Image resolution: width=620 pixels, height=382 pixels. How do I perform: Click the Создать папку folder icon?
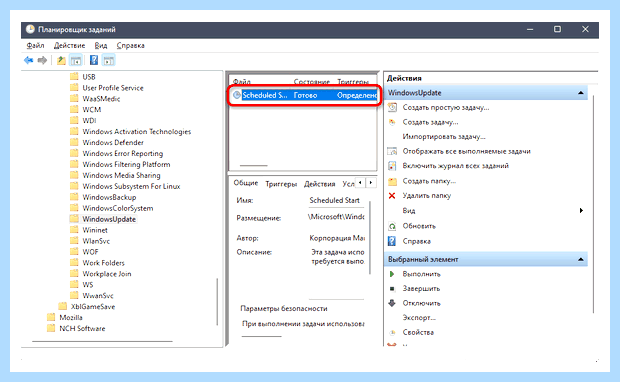[x=392, y=181]
